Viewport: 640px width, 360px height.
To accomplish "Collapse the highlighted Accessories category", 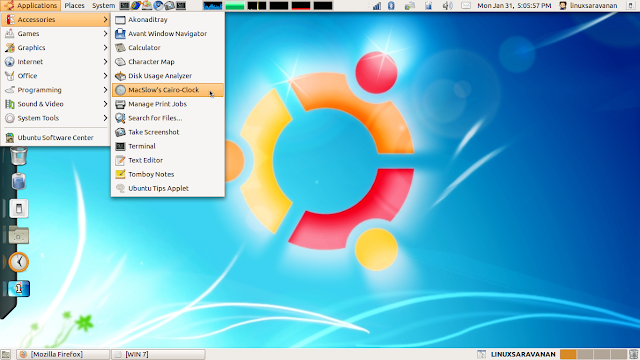I will [x=56, y=20].
